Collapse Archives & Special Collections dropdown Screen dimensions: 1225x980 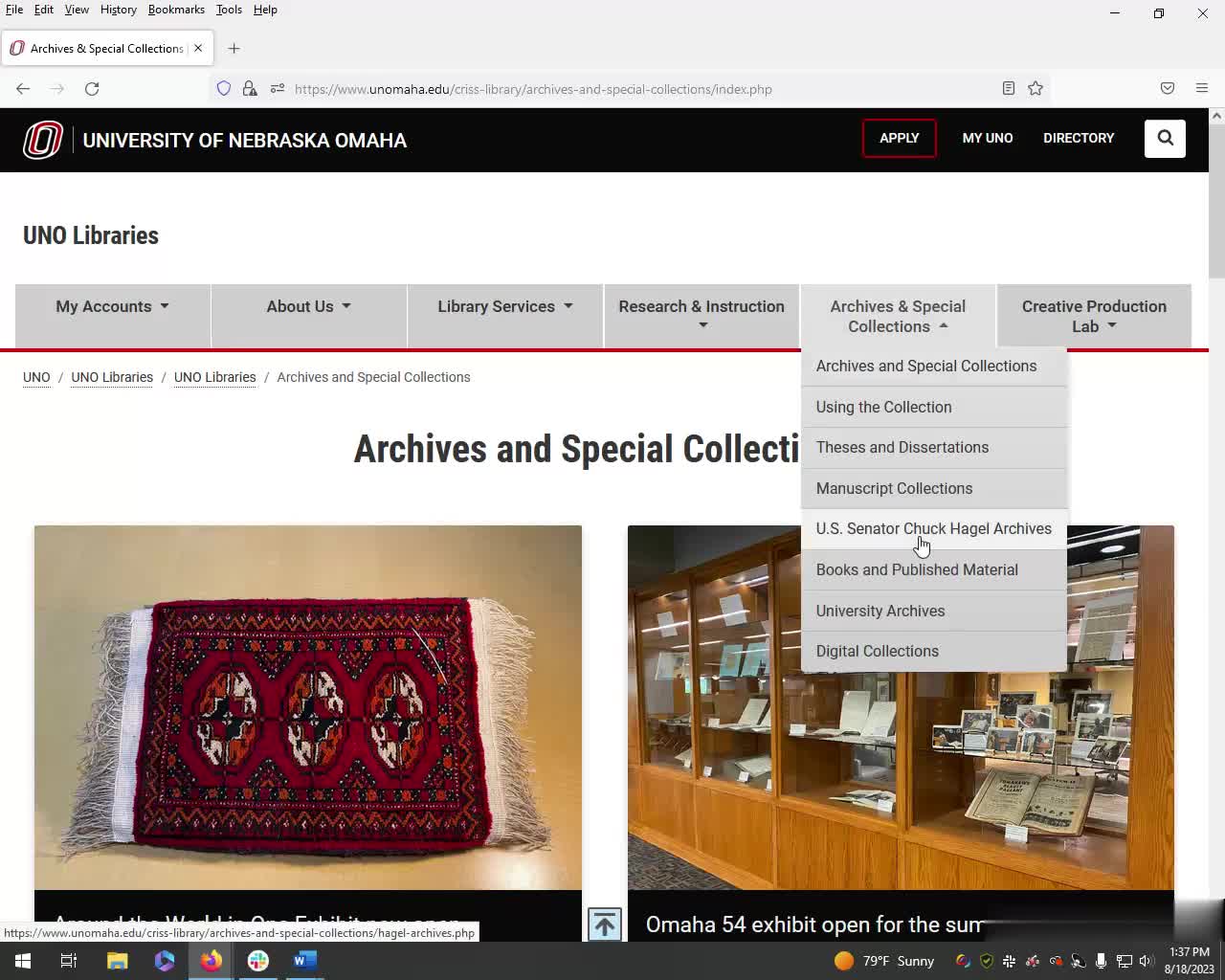[x=898, y=316]
